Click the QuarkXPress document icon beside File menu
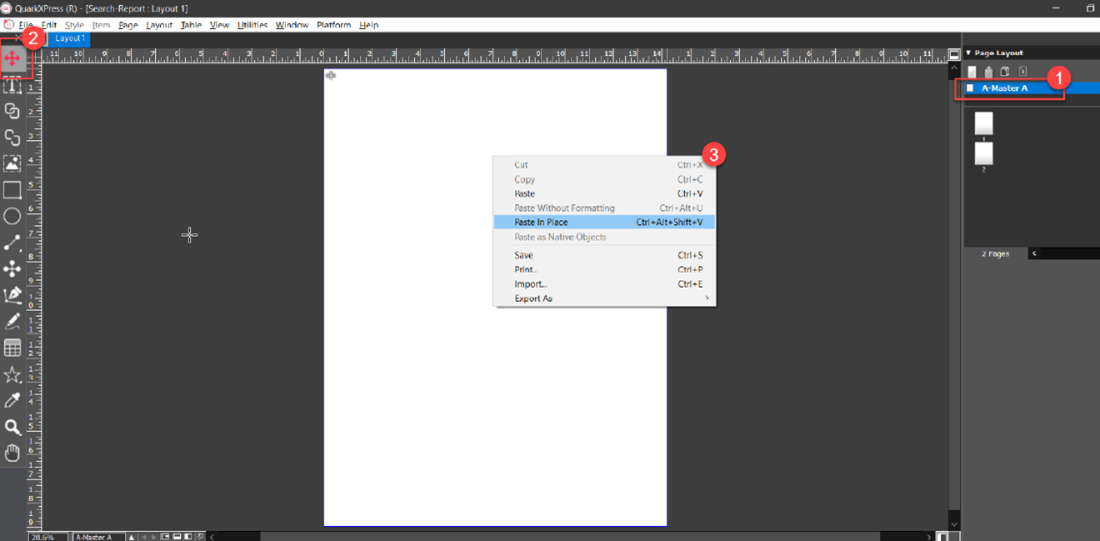1100x541 pixels. pos(9,25)
